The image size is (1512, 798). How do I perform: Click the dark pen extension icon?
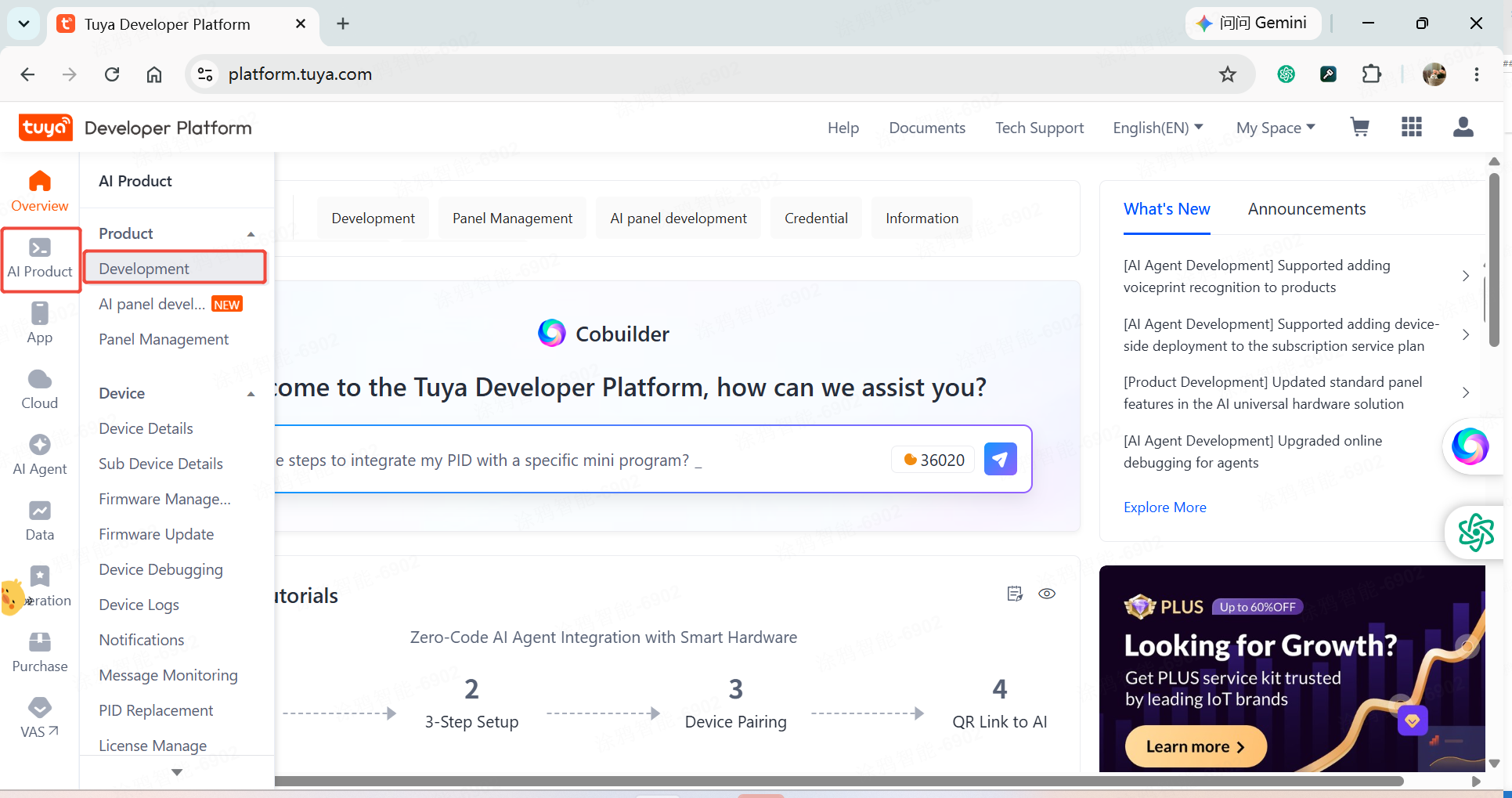(x=1328, y=74)
